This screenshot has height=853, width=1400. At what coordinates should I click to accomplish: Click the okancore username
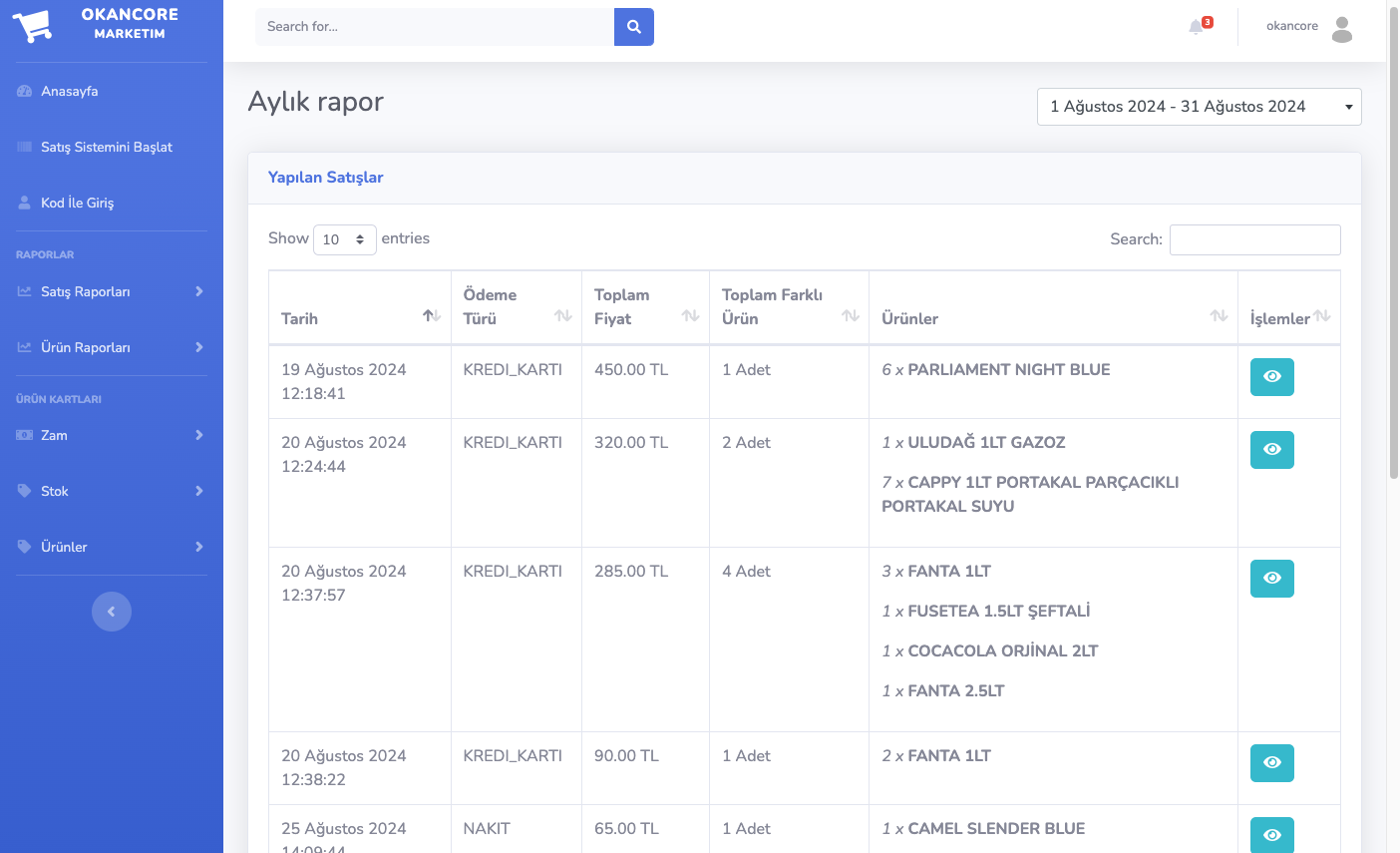point(1292,26)
